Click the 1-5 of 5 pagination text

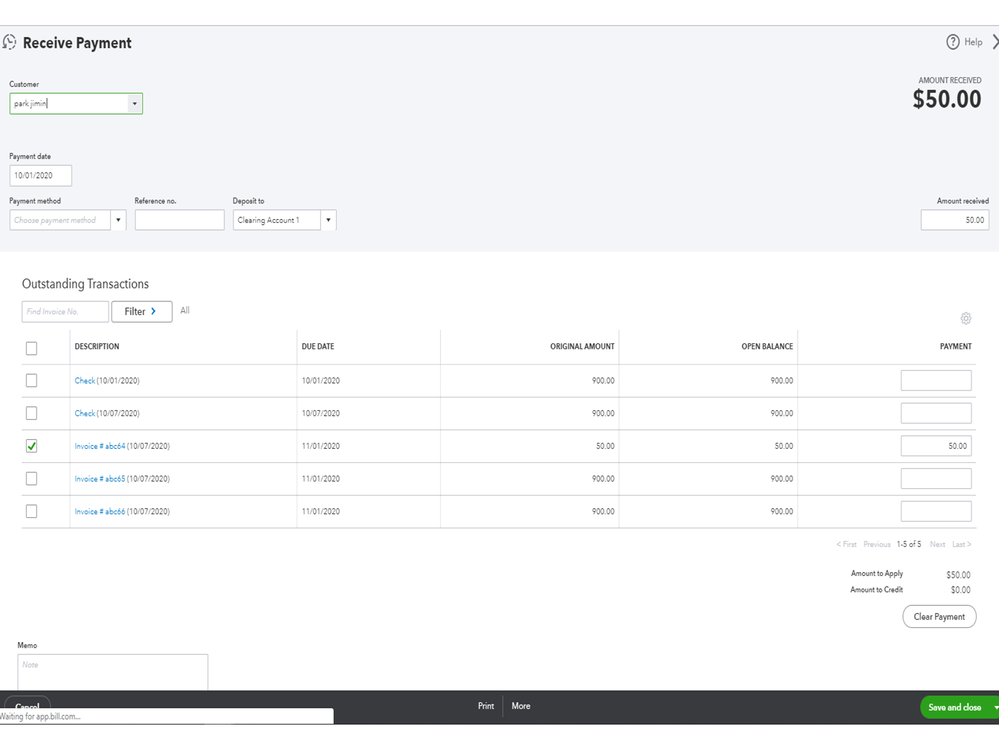909,545
